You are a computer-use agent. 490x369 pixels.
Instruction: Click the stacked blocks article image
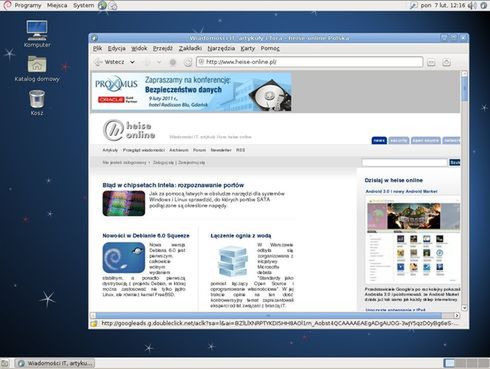(233, 261)
